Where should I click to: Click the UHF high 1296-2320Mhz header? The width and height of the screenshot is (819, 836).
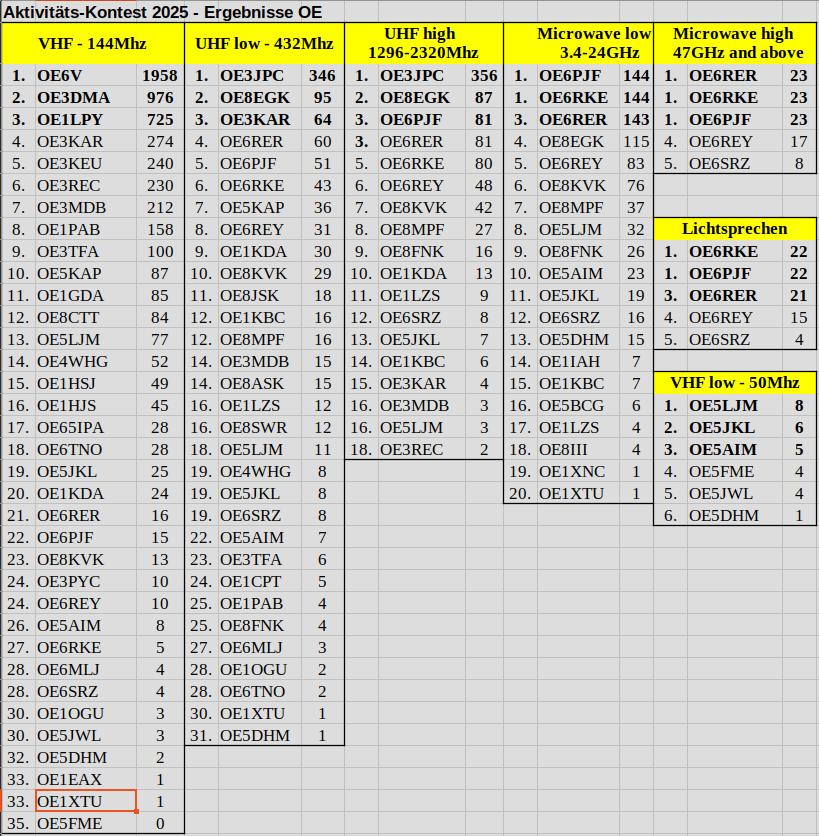point(423,44)
